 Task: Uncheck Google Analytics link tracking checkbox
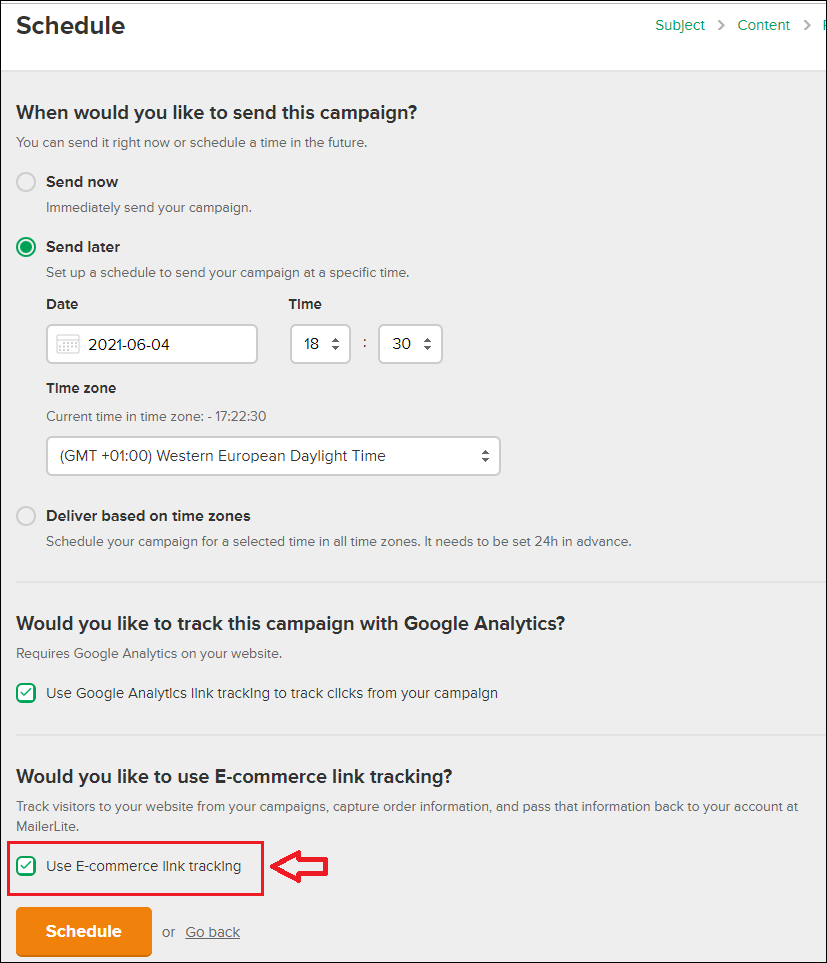tap(26, 693)
